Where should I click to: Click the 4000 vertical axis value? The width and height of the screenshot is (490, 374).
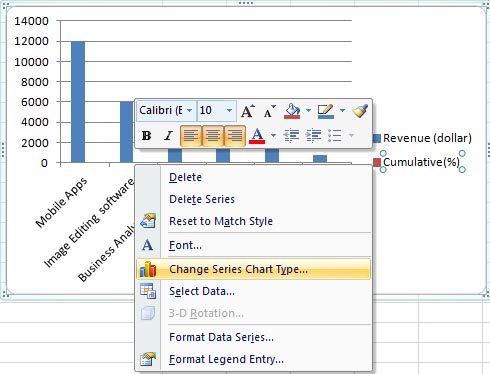pos(35,122)
